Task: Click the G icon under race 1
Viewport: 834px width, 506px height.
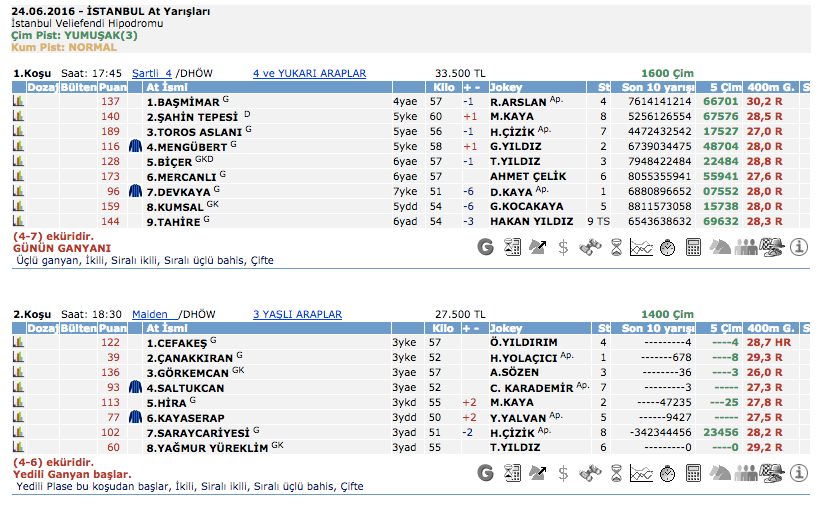Action: 486,246
